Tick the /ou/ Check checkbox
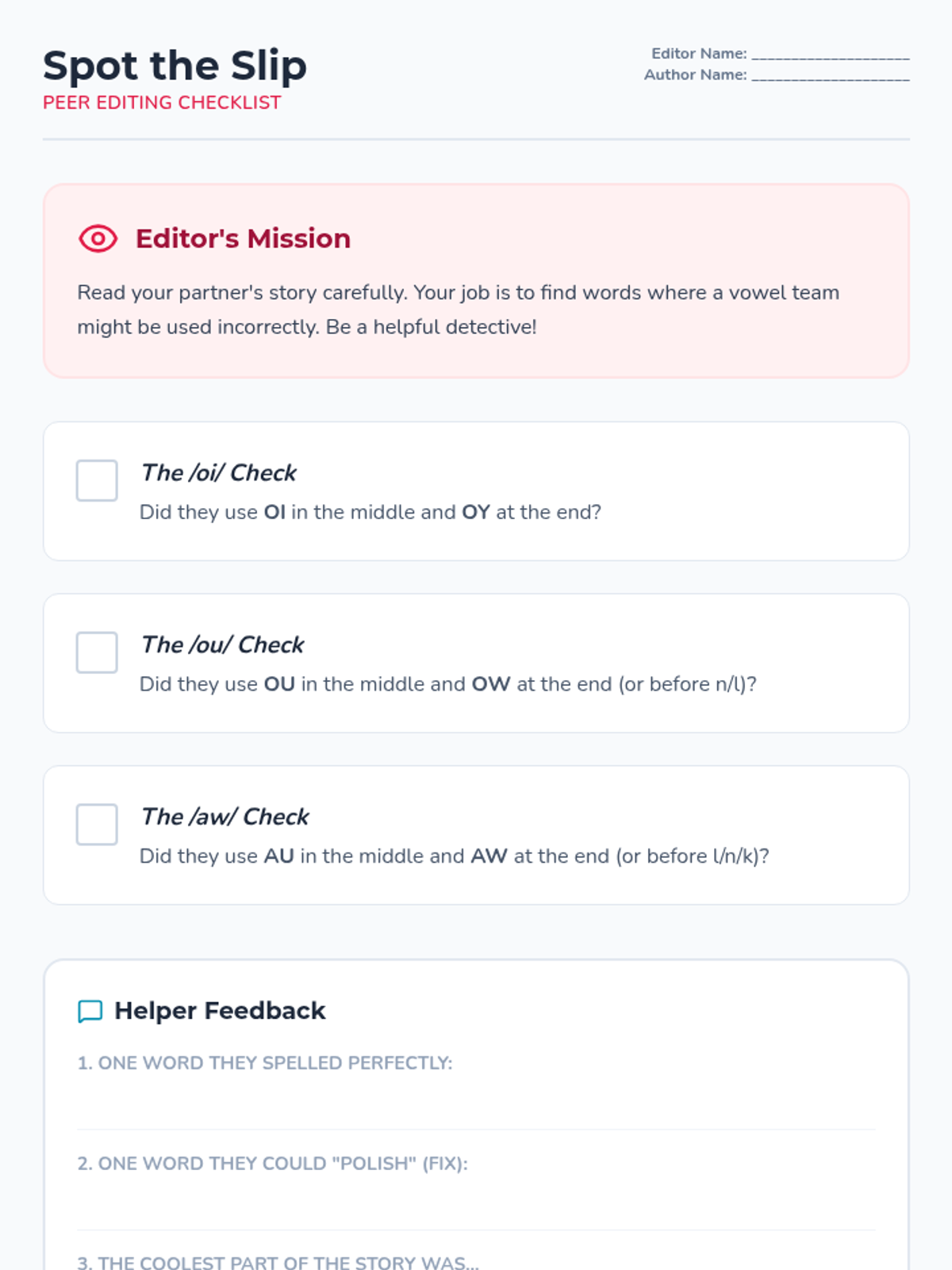 coord(97,652)
